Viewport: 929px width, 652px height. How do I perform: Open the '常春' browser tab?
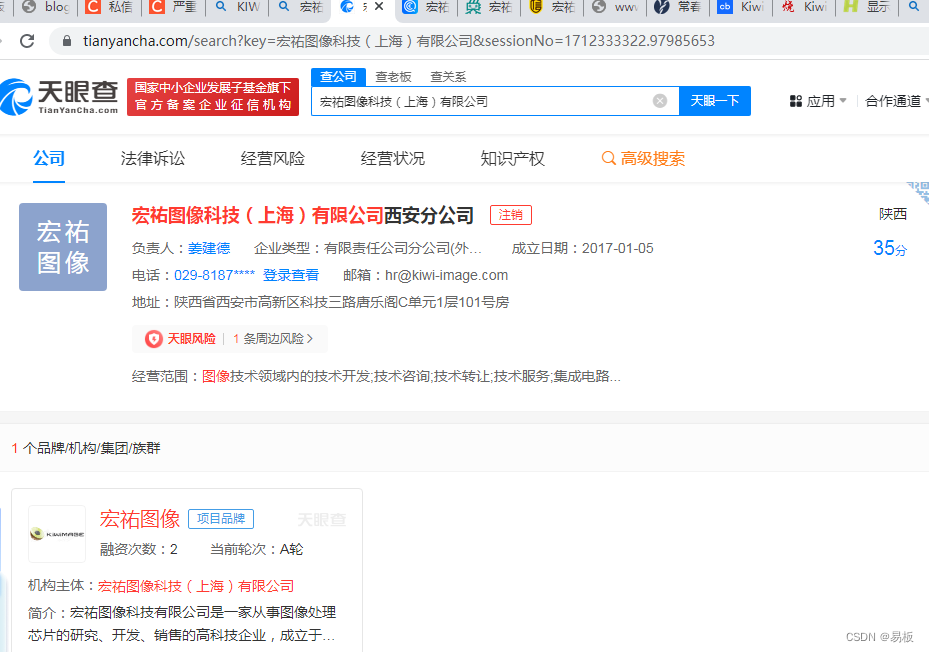[680, 7]
